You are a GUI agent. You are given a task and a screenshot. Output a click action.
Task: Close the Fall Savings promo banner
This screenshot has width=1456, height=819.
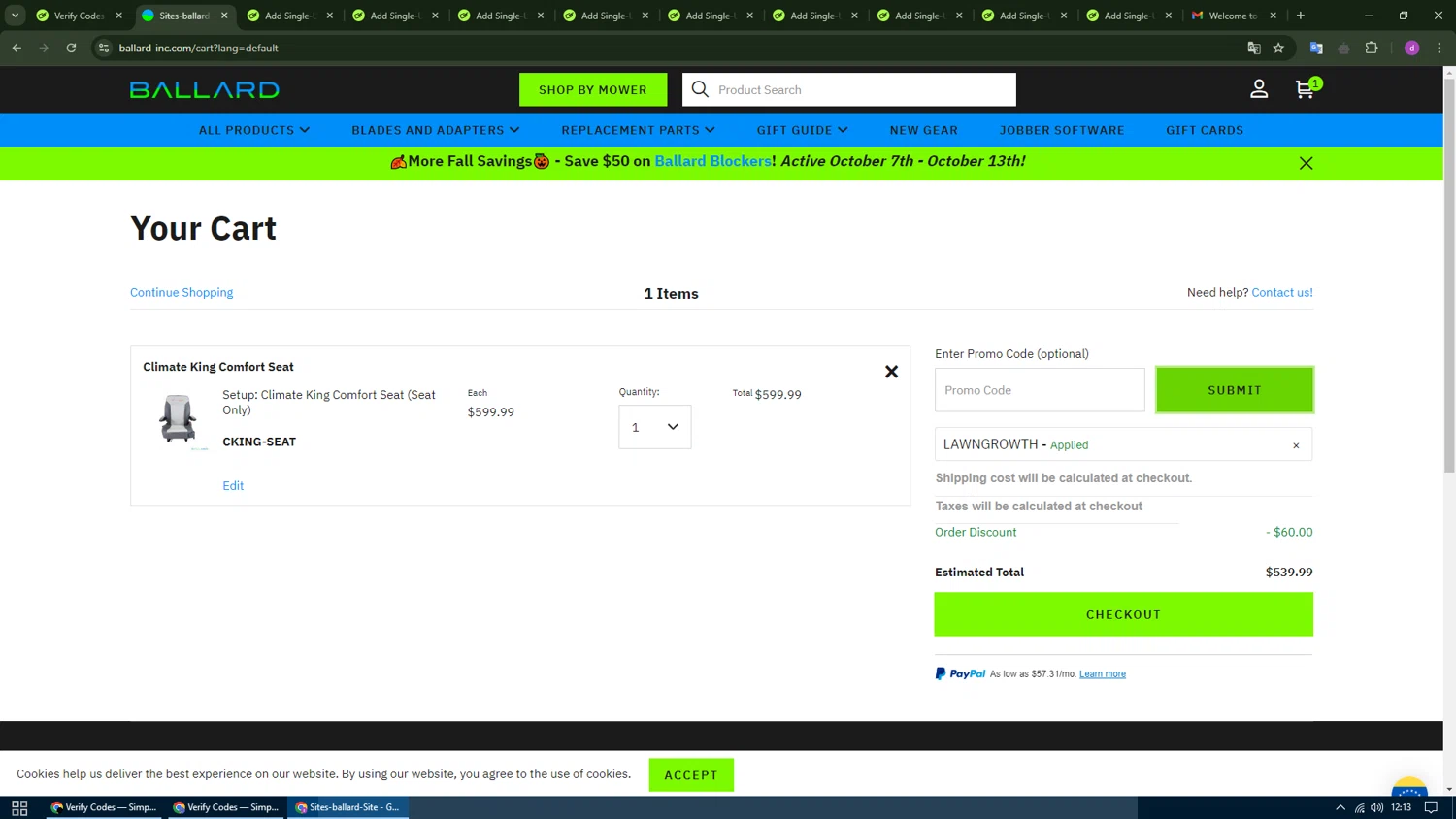(x=1306, y=163)
